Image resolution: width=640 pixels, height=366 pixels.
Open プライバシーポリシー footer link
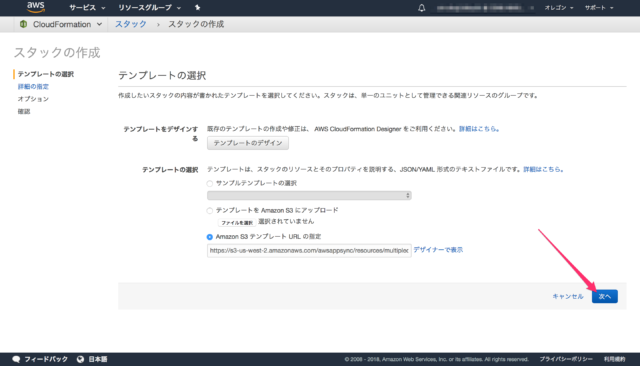coord(566,359)
